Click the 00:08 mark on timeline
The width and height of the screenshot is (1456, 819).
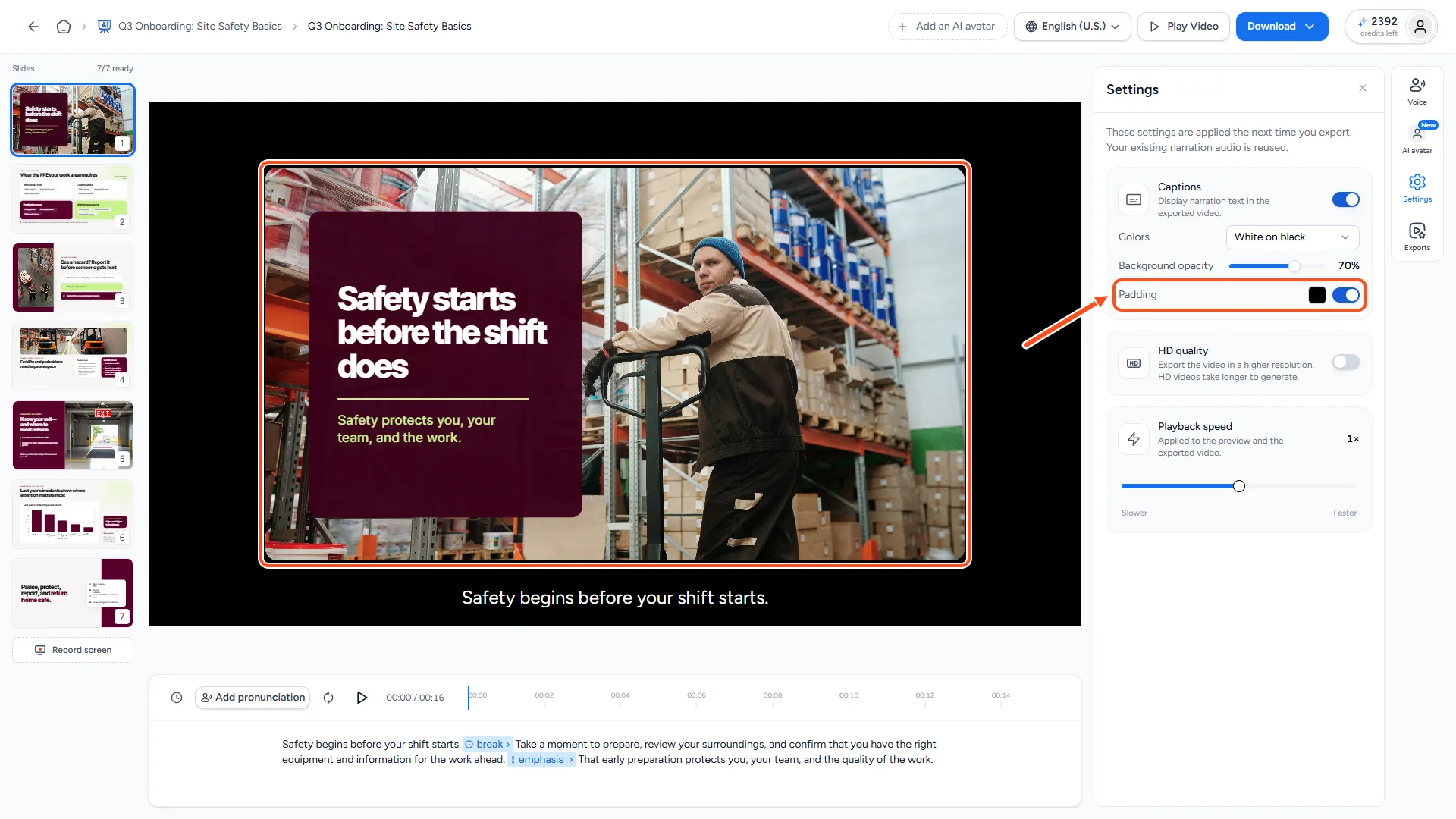tap(773, 695)
